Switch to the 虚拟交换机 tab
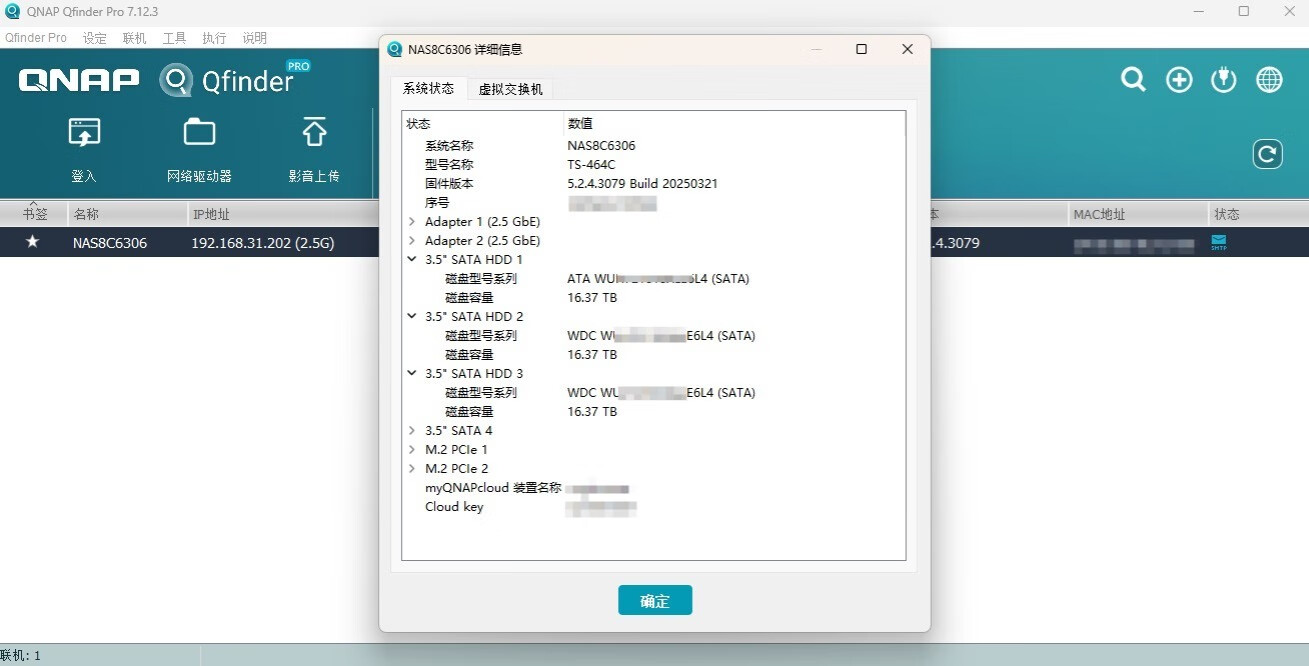 click(x=510, y=89)
